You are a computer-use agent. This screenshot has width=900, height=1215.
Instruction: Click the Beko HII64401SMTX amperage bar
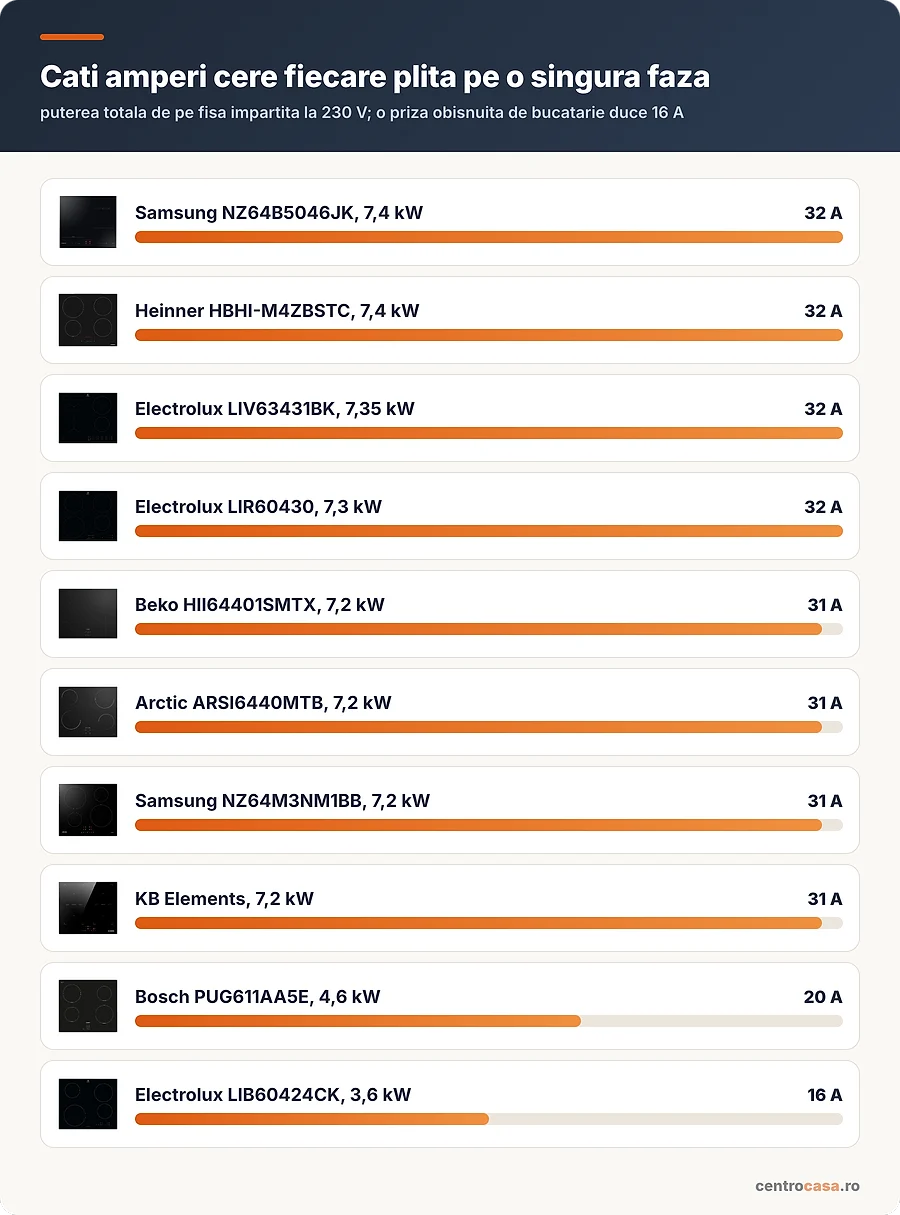[489, 629]
